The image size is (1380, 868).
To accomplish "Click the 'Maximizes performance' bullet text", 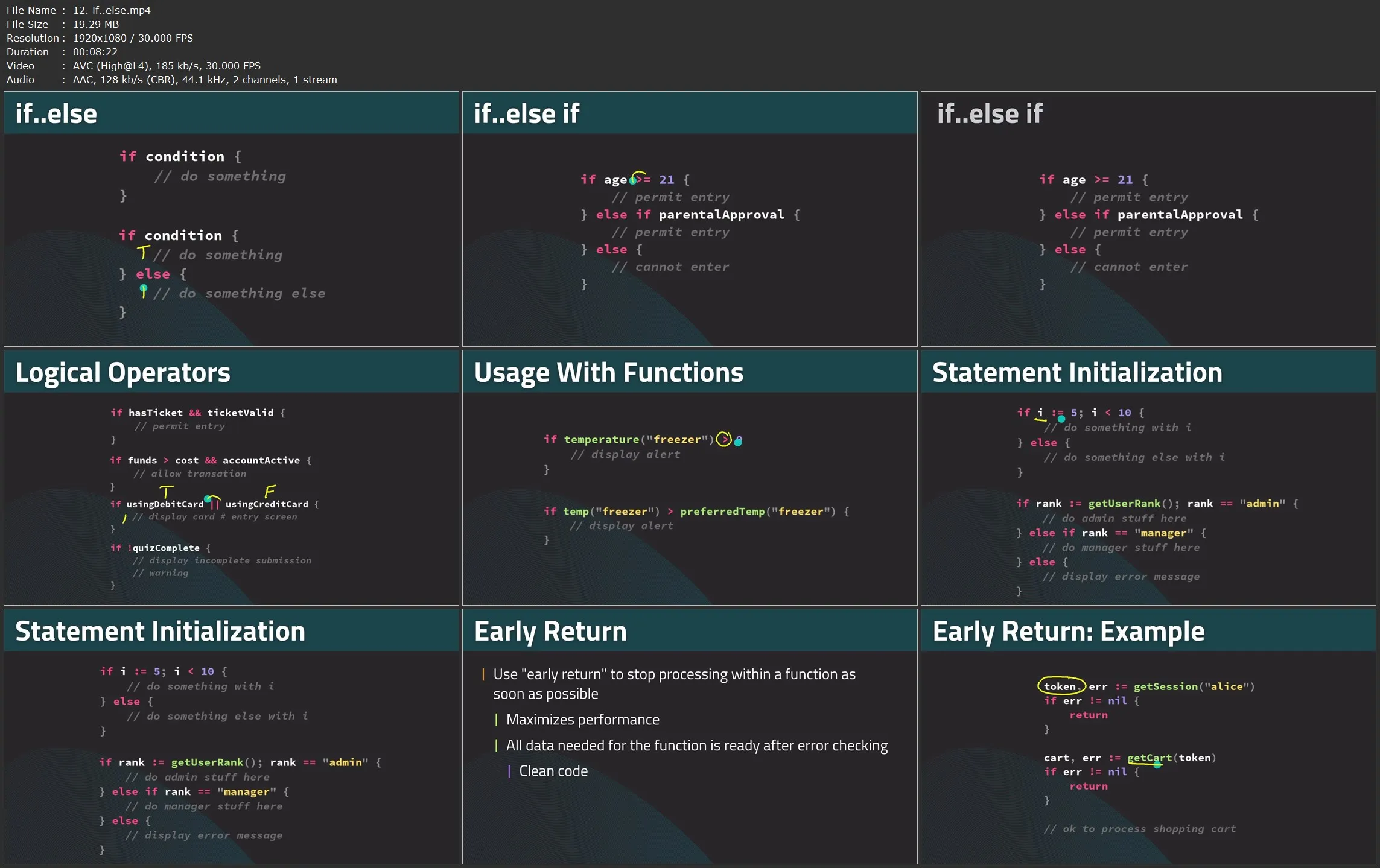I will (582, 720).
